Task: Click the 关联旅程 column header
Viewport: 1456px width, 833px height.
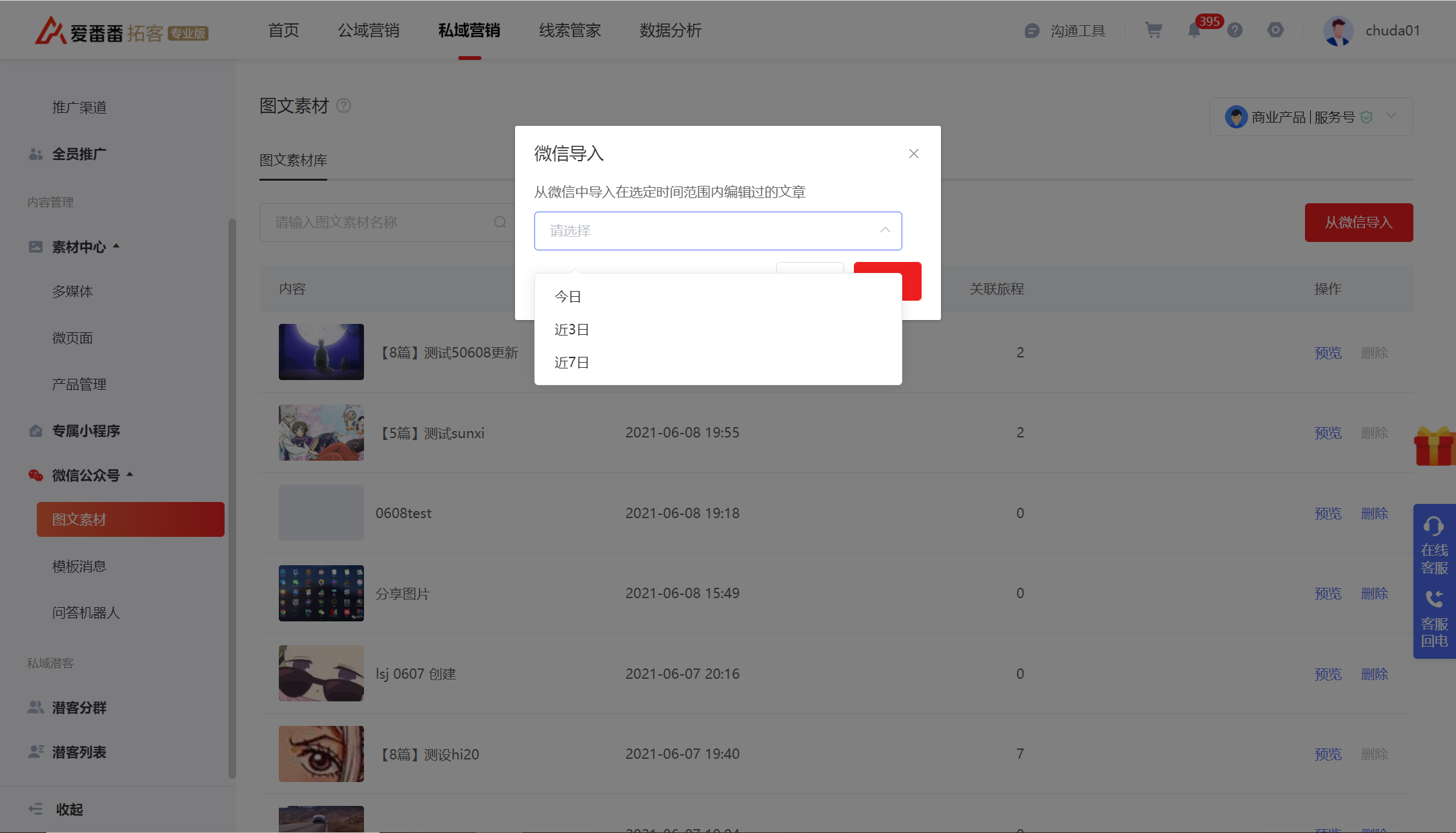Action: click(x=997, y=289)
